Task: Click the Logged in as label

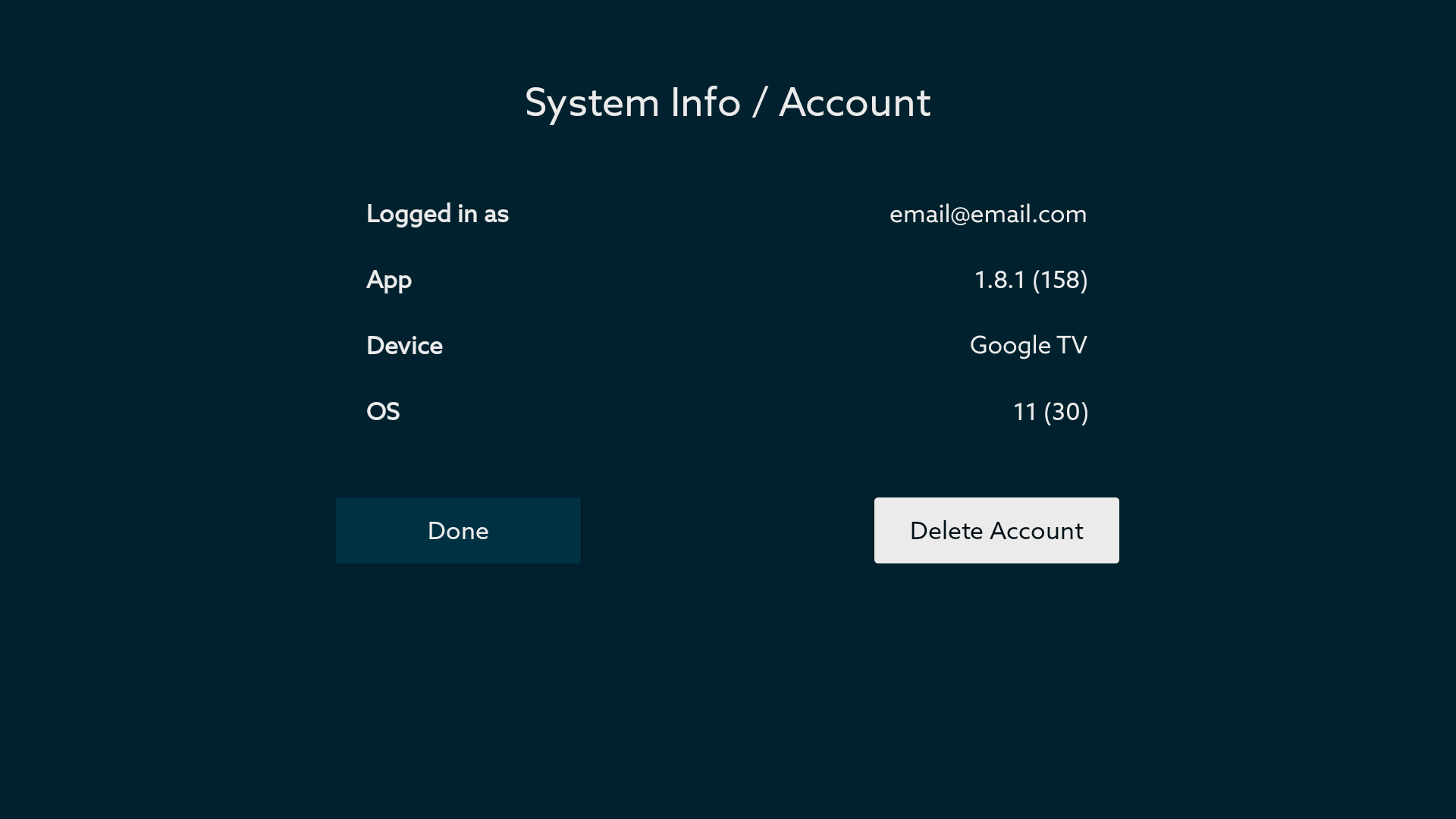Action: click(438, 214)
